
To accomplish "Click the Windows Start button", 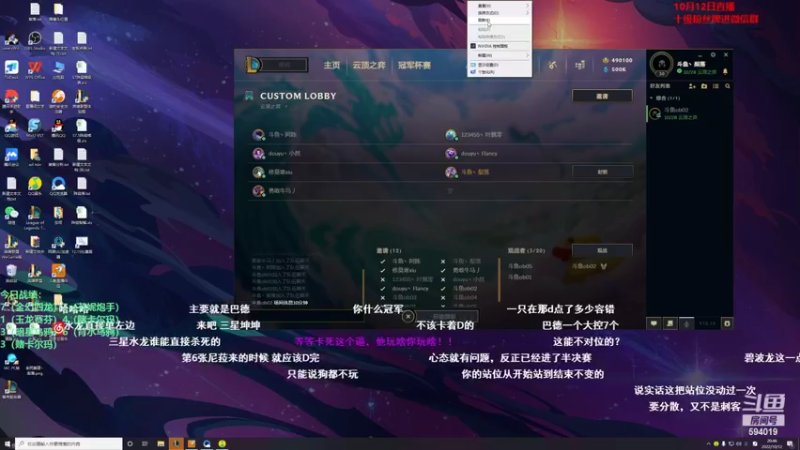I will (x=7, y=444).
